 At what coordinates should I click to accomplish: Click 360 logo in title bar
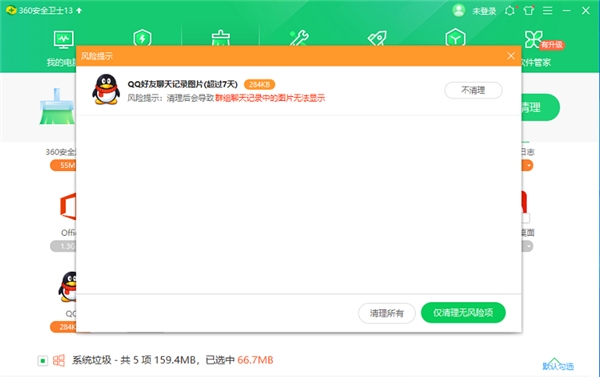11,10
